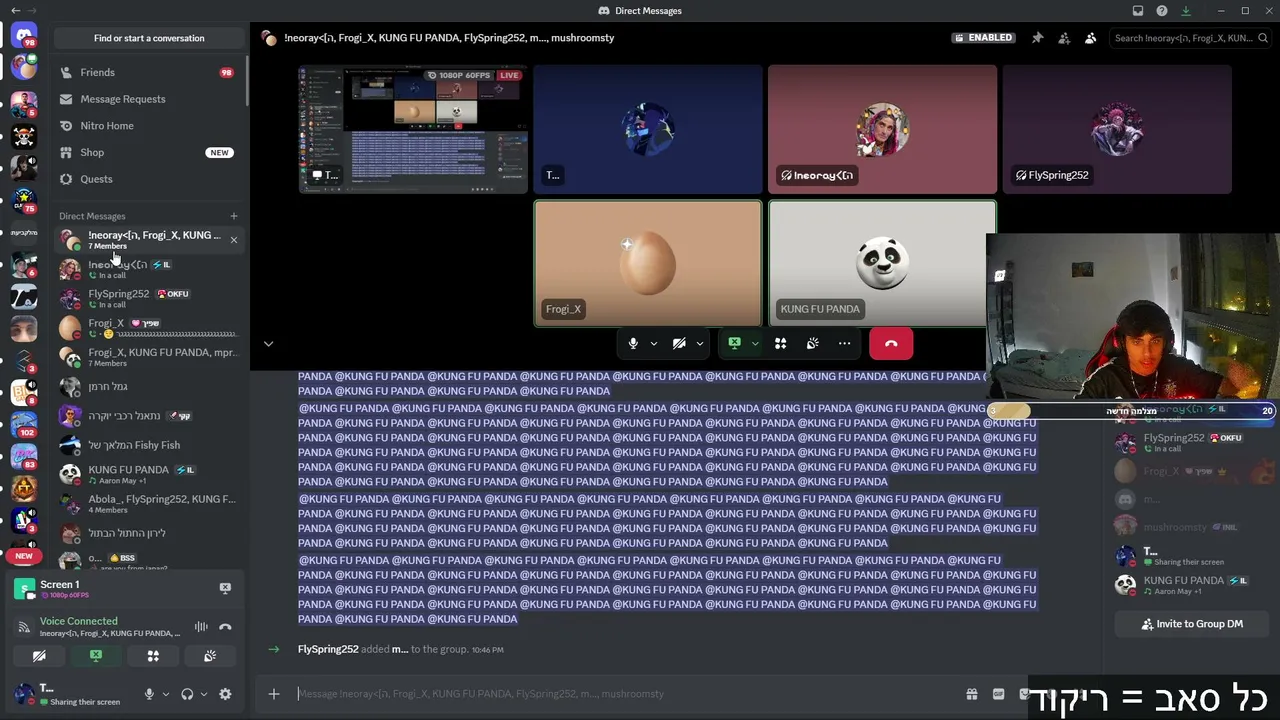Open the KUNG FU PANDA direct message
1280x720 pixels.
[x=147, y=474]
